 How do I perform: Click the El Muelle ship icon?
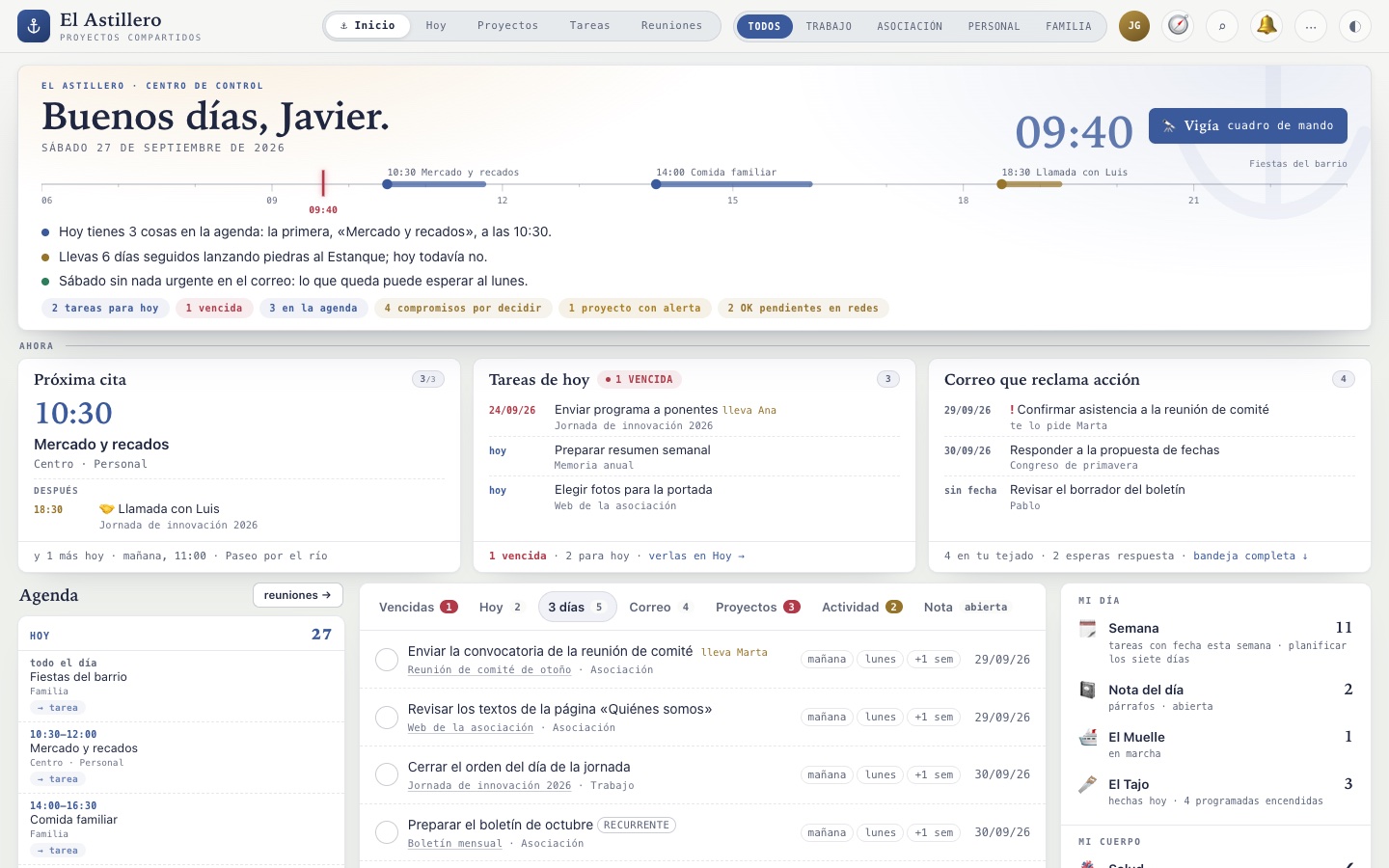tap(1088, 738)
